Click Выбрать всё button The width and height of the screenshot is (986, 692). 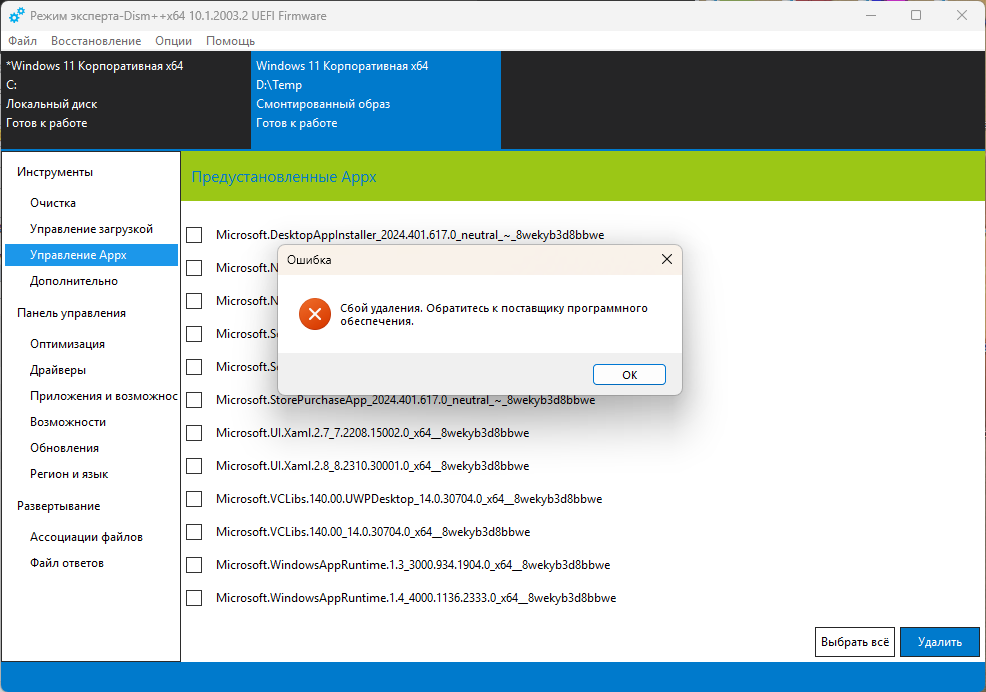pos(855,642)
